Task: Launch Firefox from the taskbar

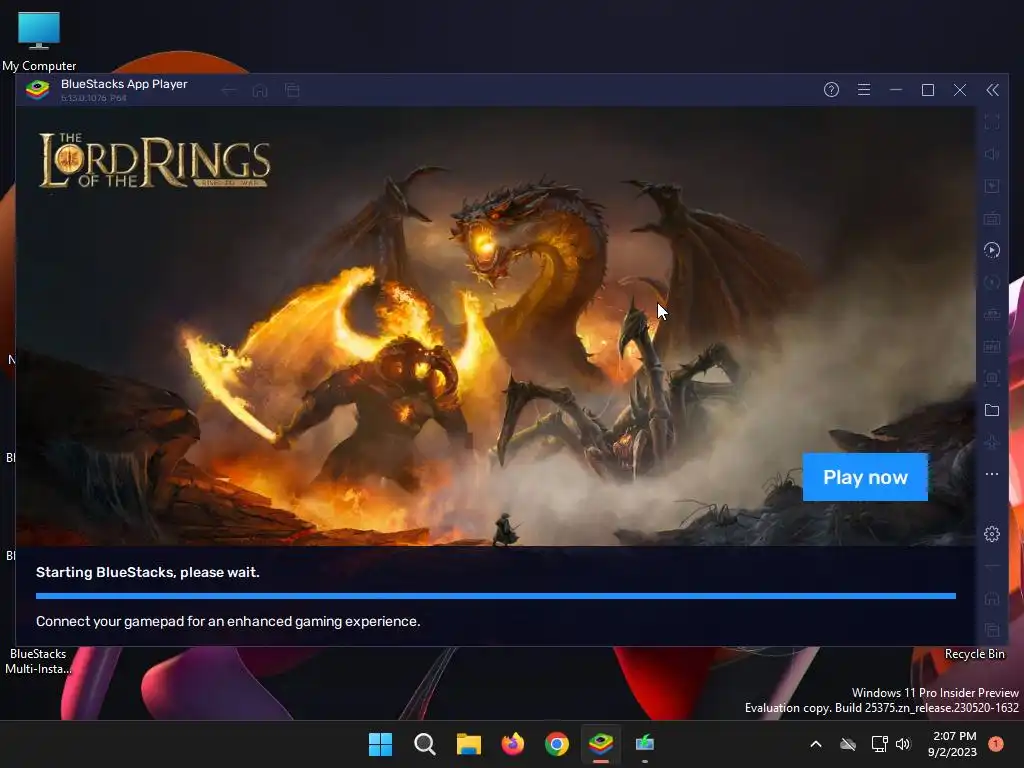Action: coord(513,744)
